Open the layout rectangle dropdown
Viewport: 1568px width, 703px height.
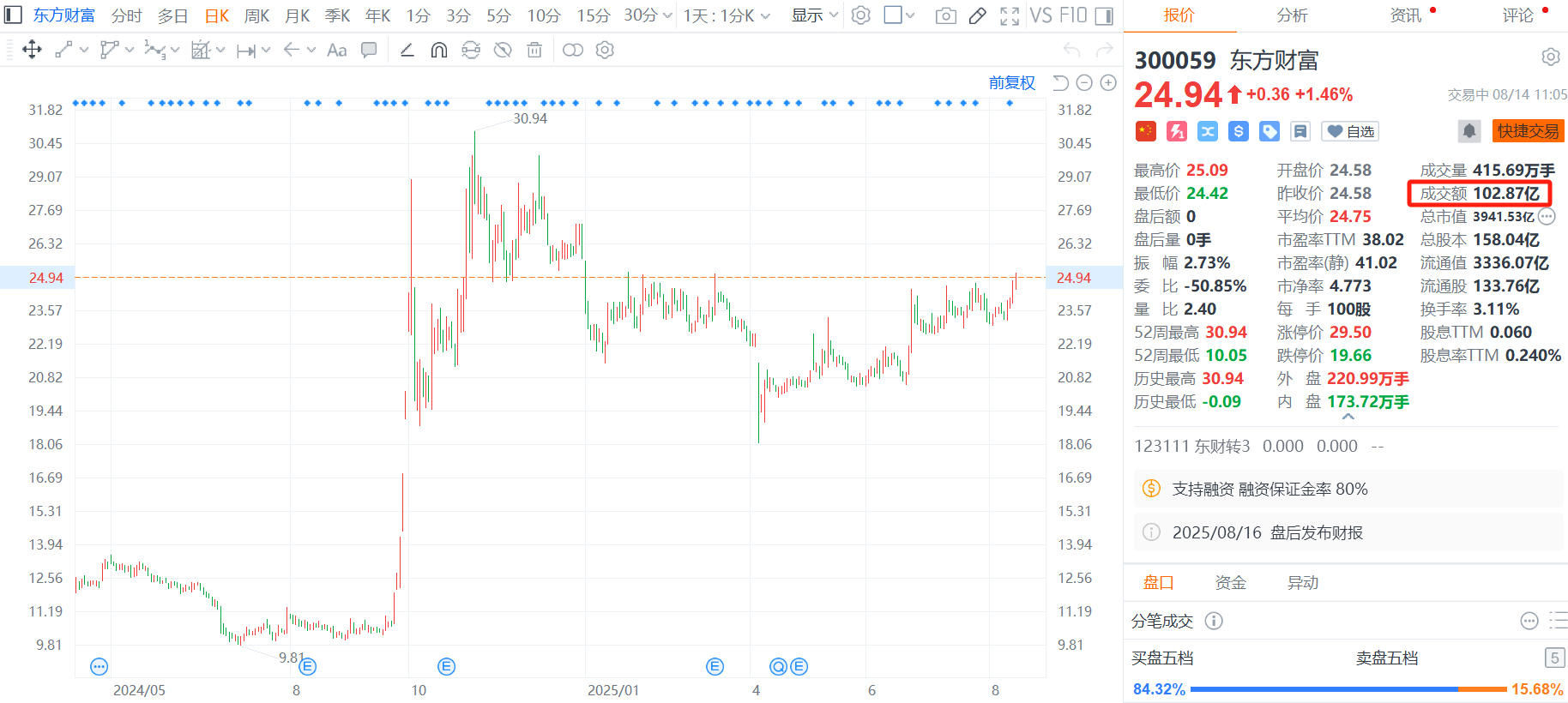click(x=899, y=15)
